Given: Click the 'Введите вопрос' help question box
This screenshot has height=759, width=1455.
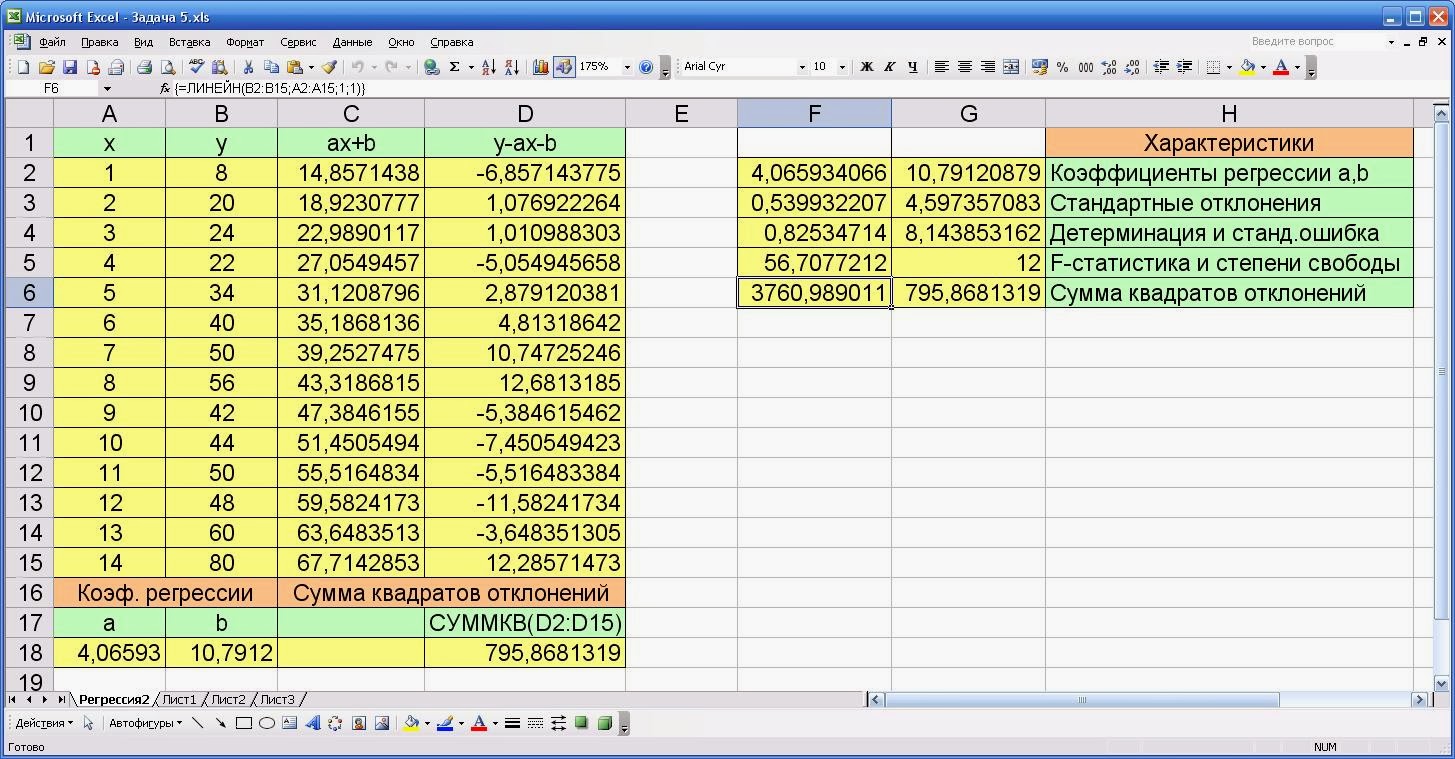Looking at the screenshot, I should (x=1315, y=42).
